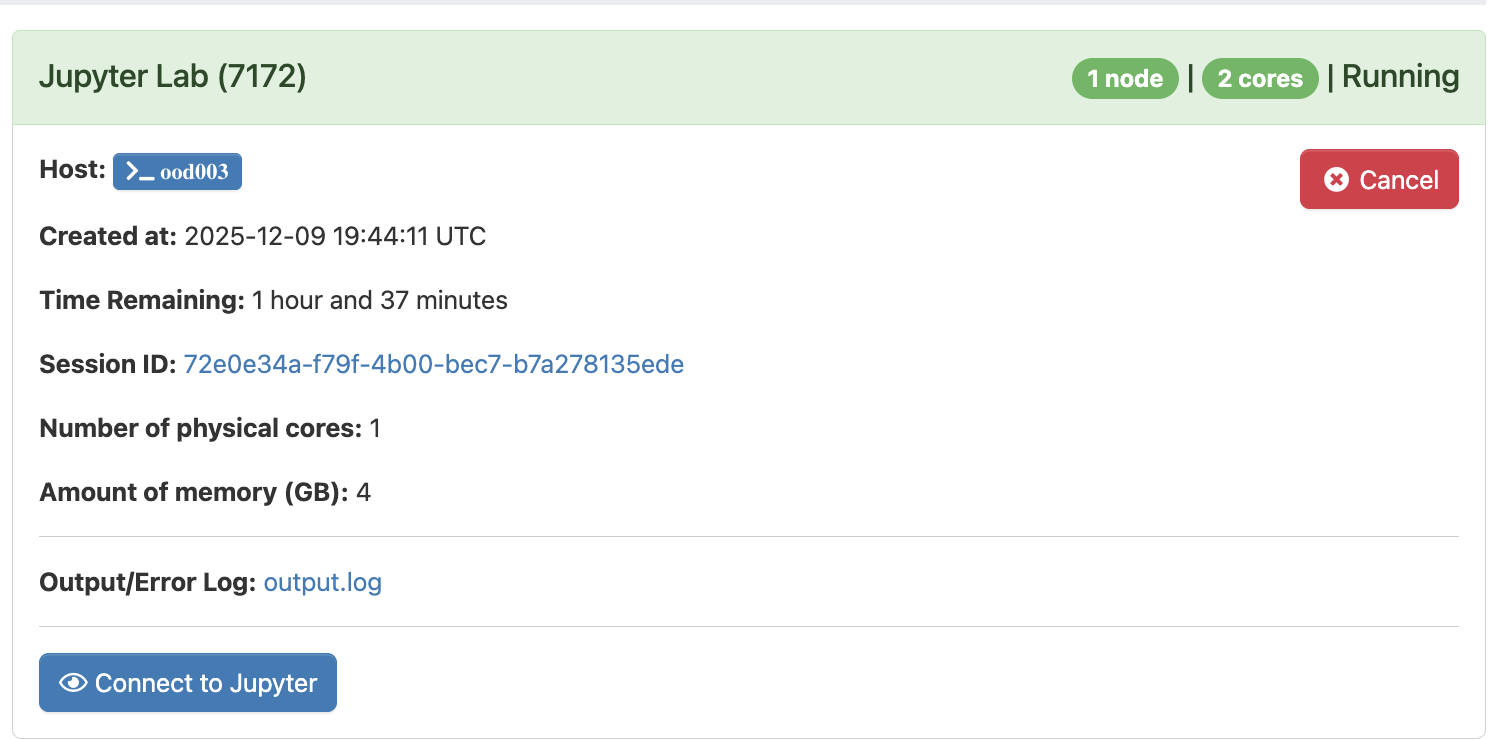Click the "Session ID:" label
This screenshot has width=1496, height=740.
(108, 365)
